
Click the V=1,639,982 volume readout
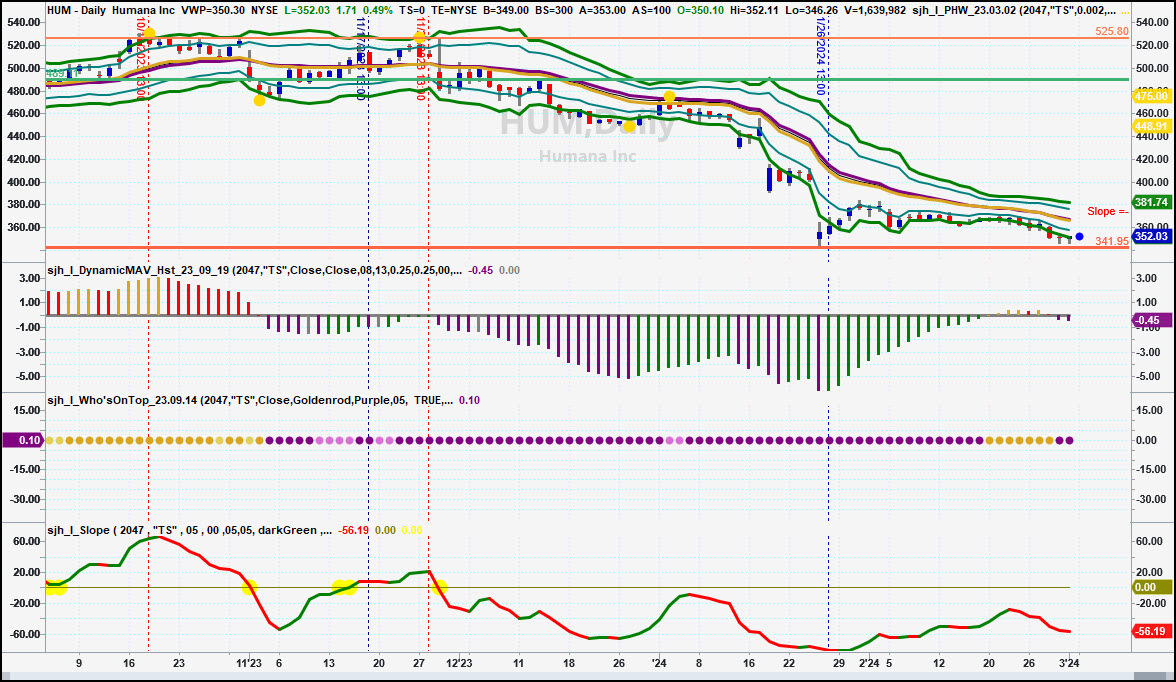[x=874, y=11]
